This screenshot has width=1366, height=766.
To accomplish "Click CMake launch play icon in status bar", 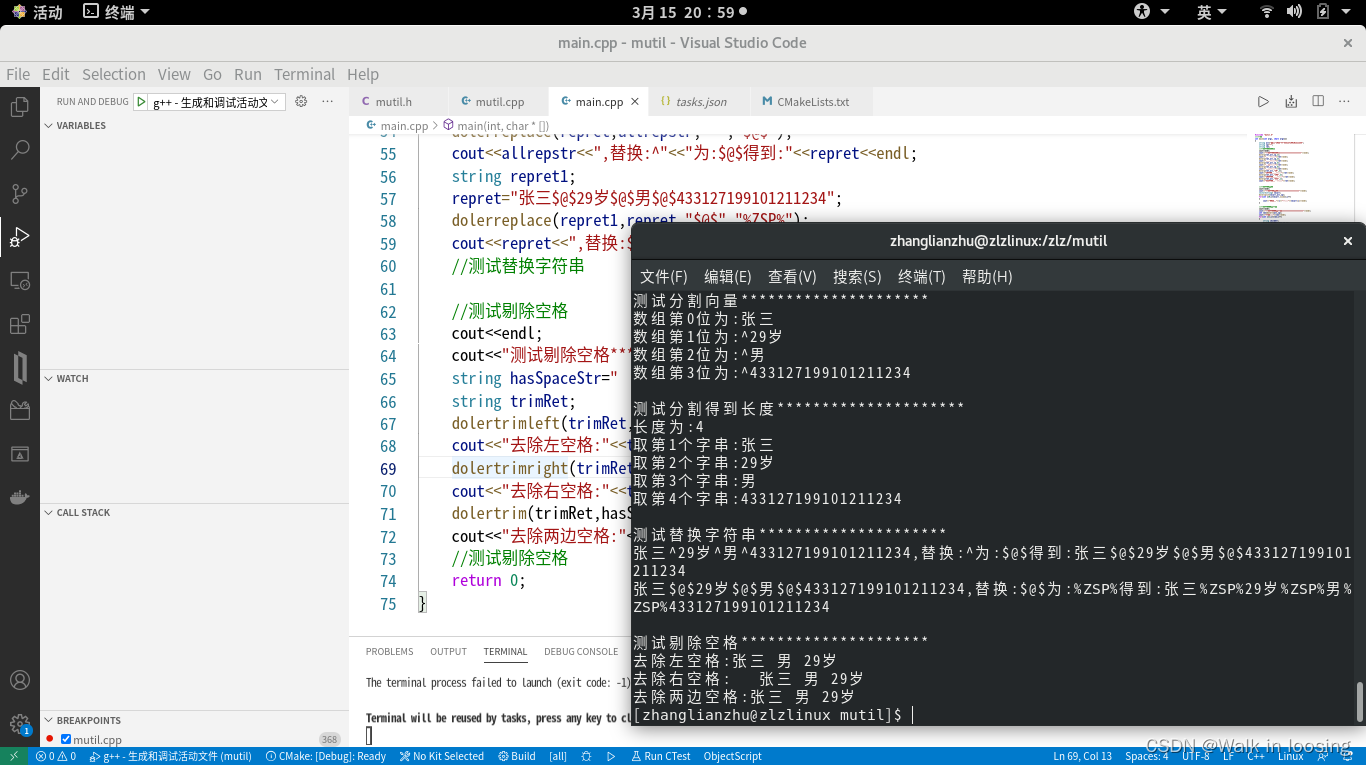I will click(611, 757).
